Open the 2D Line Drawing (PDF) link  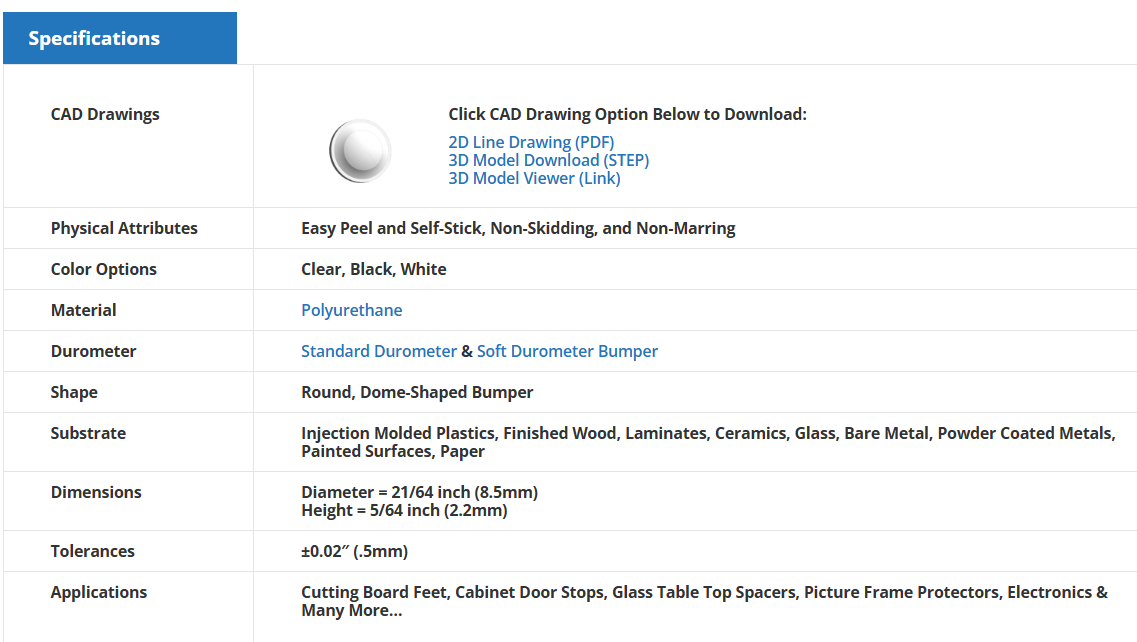pyautogui.click(x=531, y=143)
